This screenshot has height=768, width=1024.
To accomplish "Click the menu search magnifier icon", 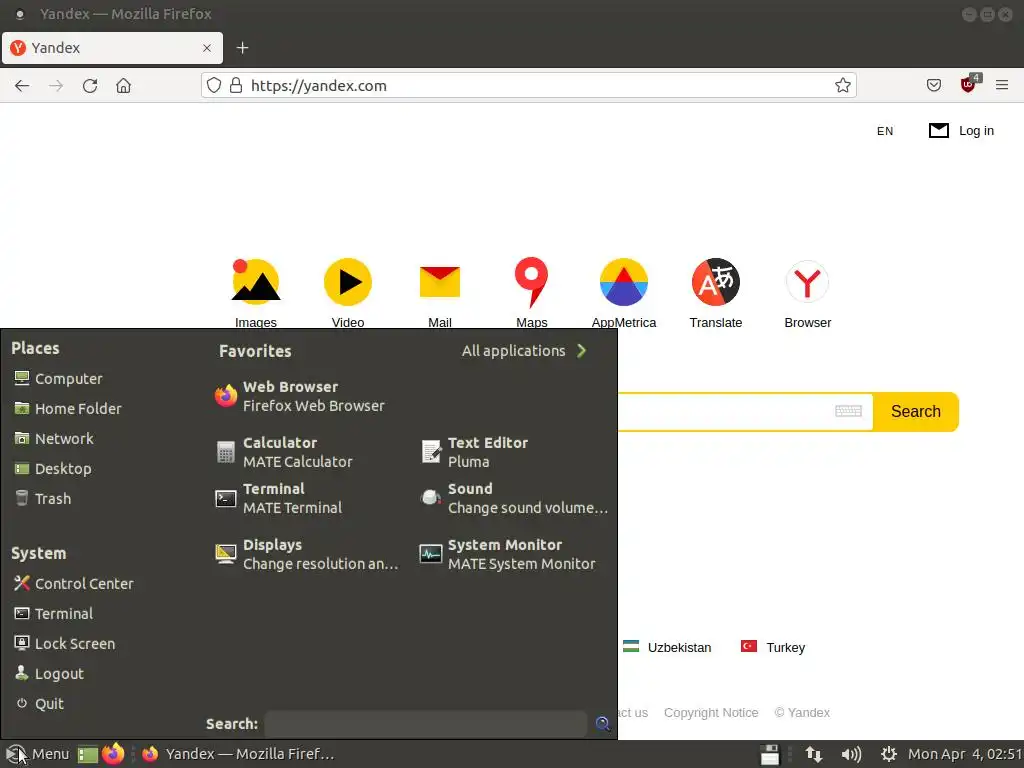I will 603,724.
